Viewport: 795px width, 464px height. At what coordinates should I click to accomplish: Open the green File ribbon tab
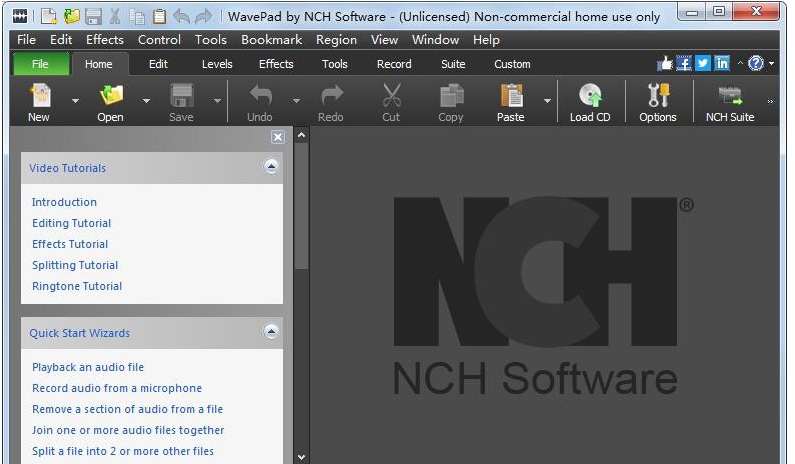pos(41,64)
